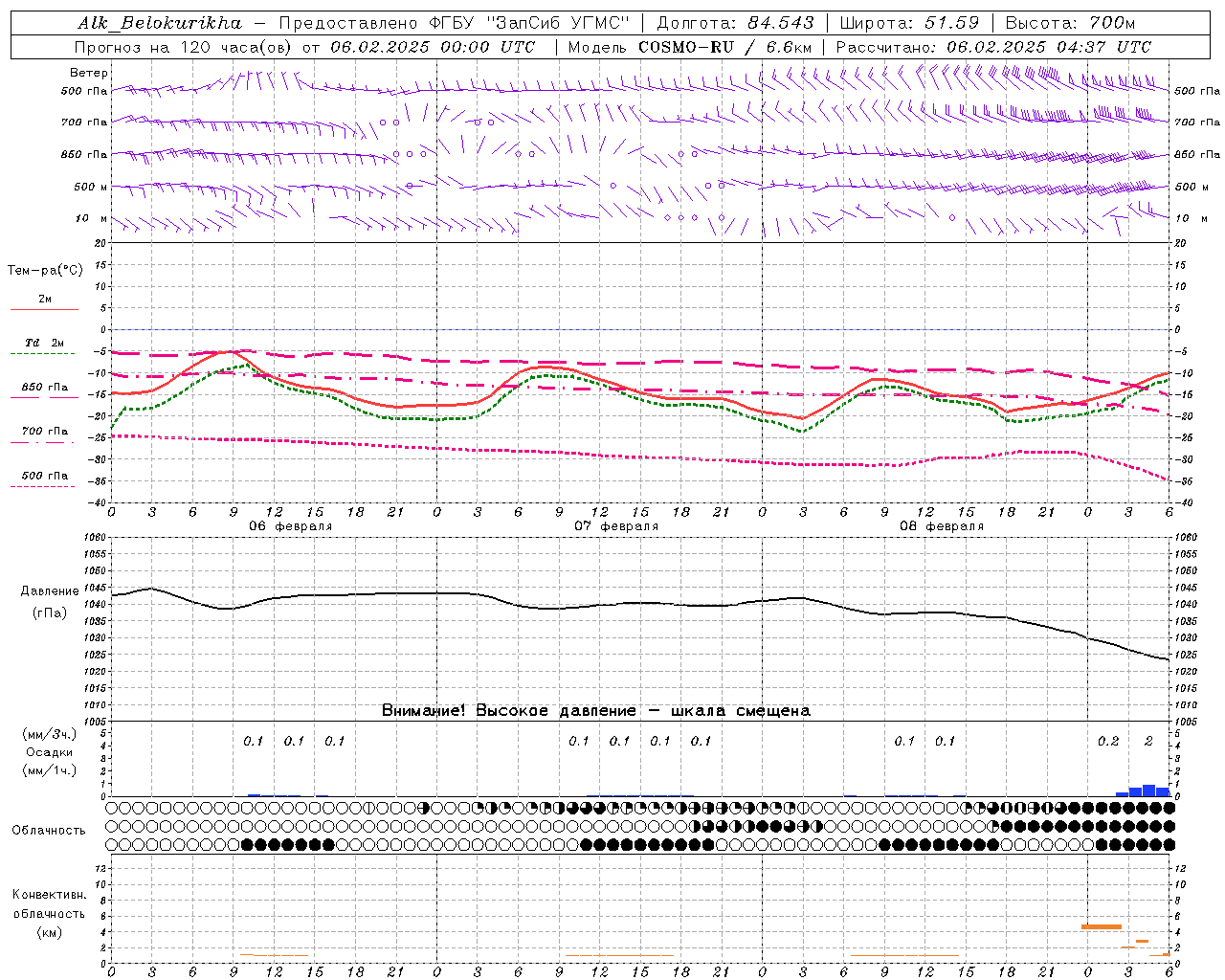
Task: Click the Модель COSMO-RU / 6.6км text
Action: [690, 47]
